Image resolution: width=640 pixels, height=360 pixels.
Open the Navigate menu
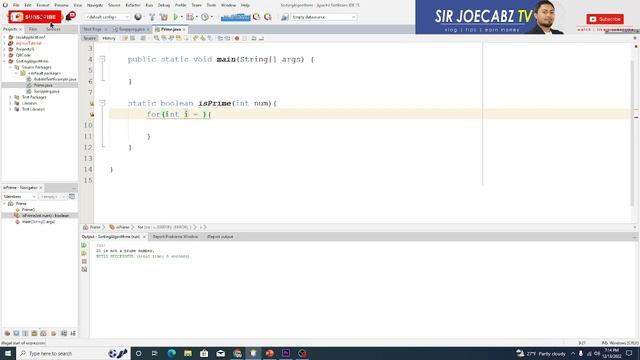pyautogui.click(x=95, y=5)
